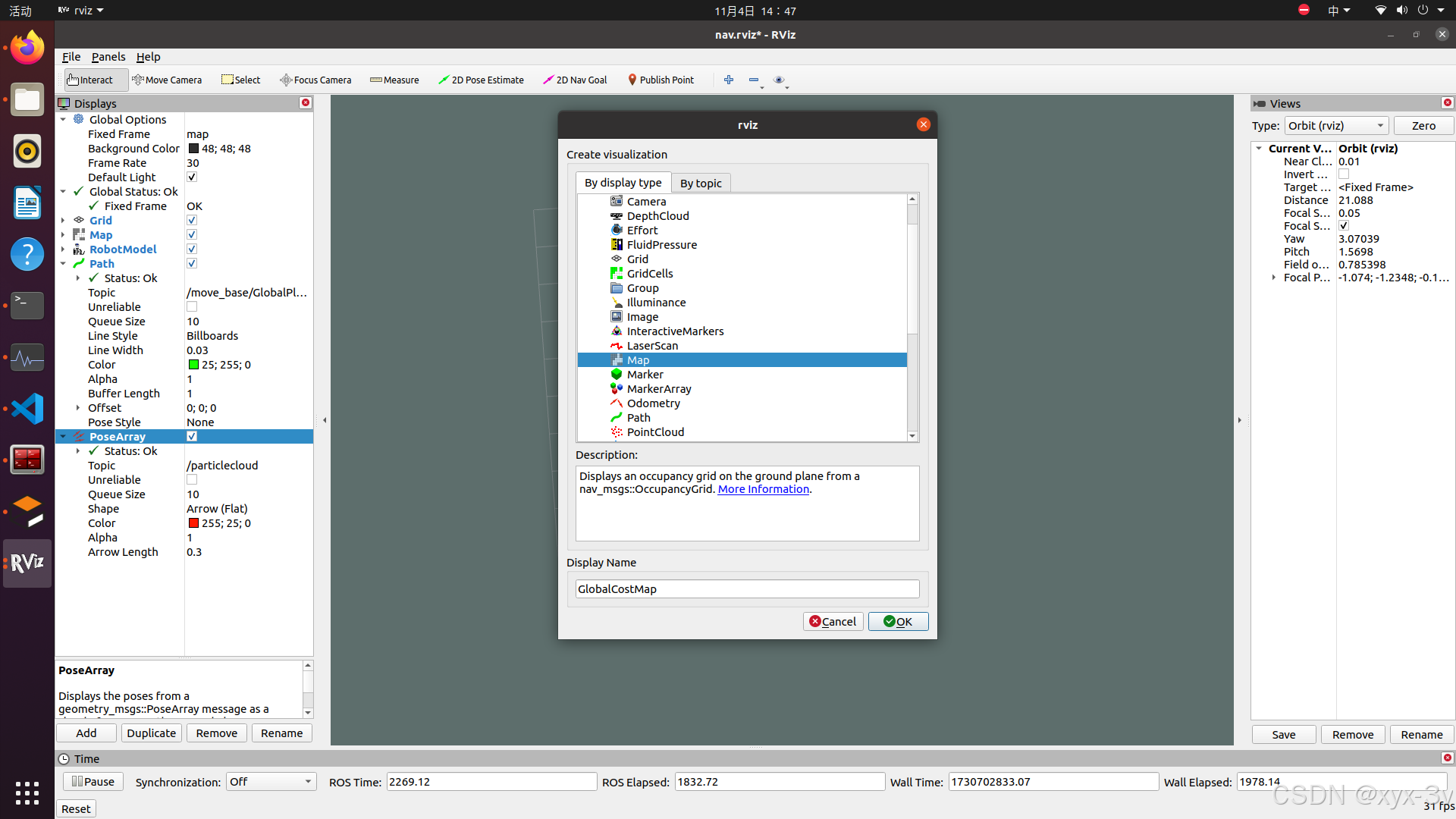Toggle the RobotModel display checkbox
This screenshot has height=819, width=1456.
192,249
